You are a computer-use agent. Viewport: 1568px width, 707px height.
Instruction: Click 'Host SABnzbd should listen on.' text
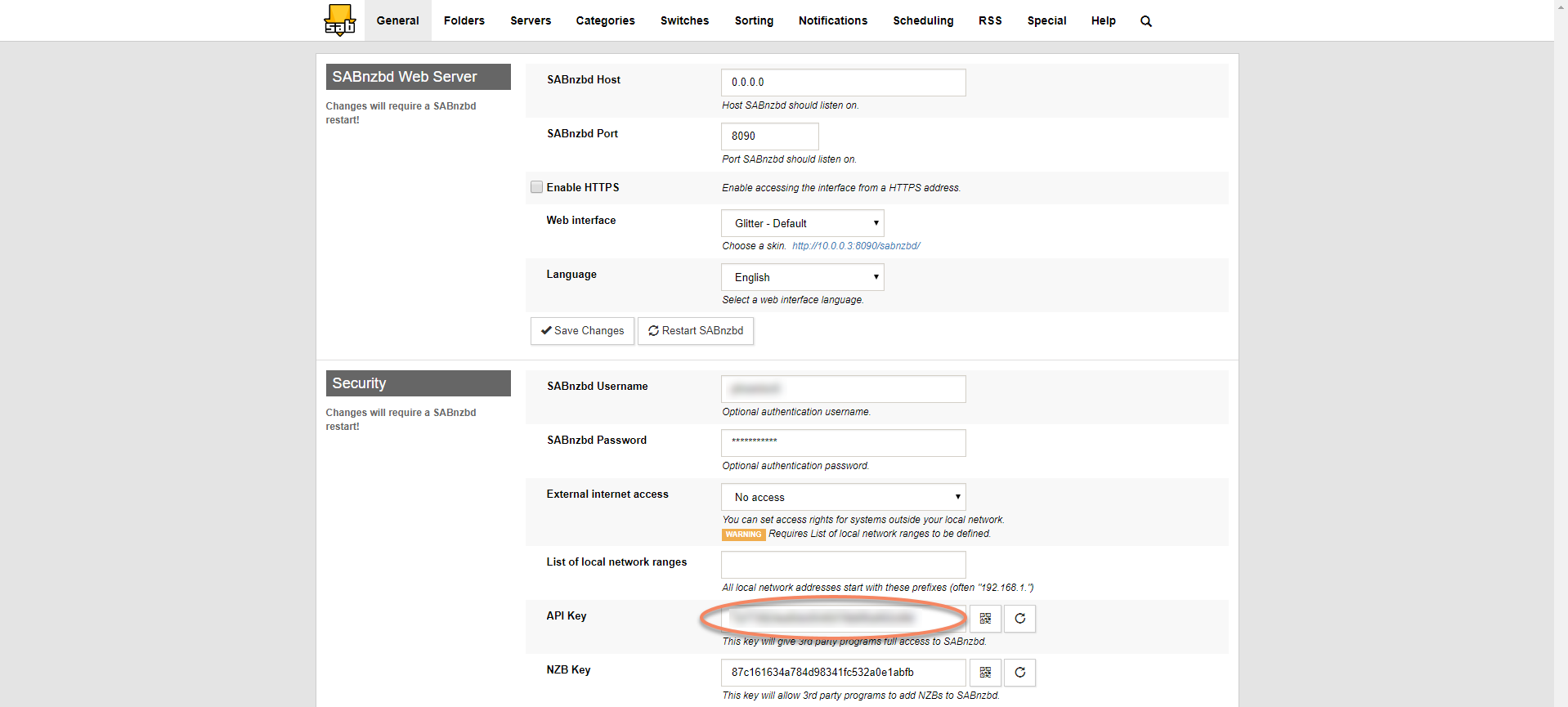791,105
